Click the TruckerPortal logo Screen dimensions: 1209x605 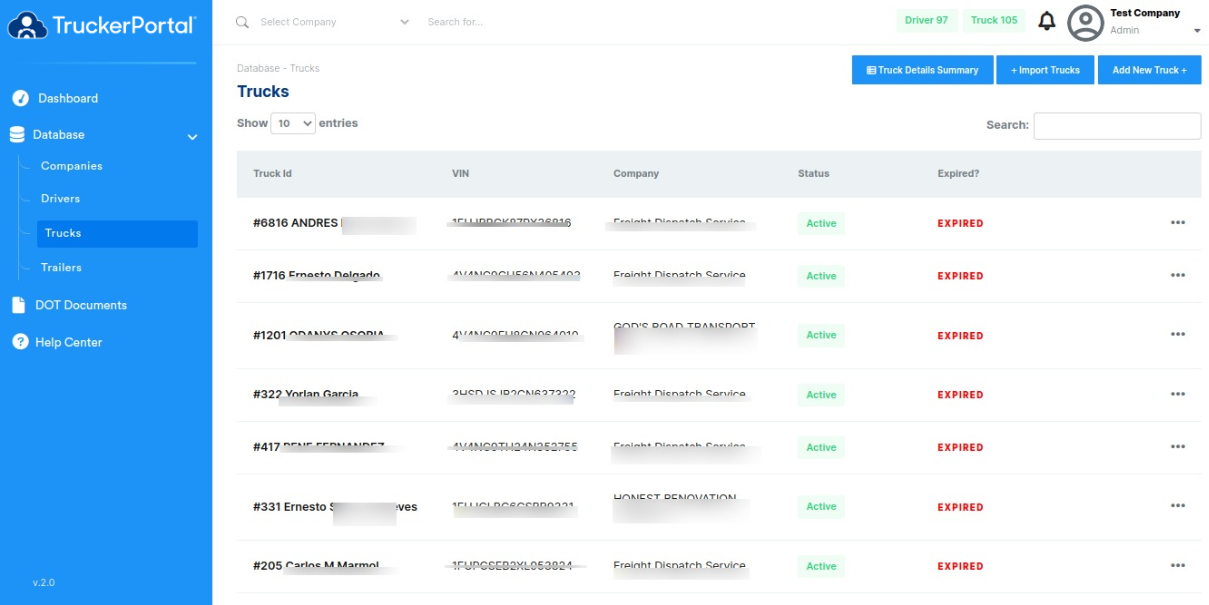102,25
